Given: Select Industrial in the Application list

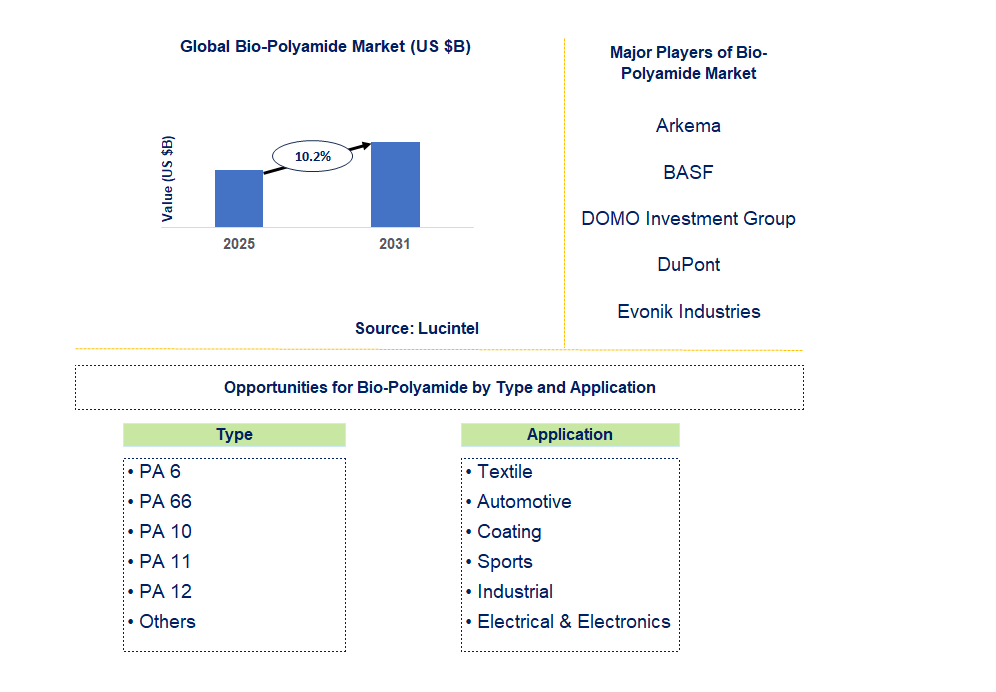Looking at the screenshot, I should click(x=515, y=592).
